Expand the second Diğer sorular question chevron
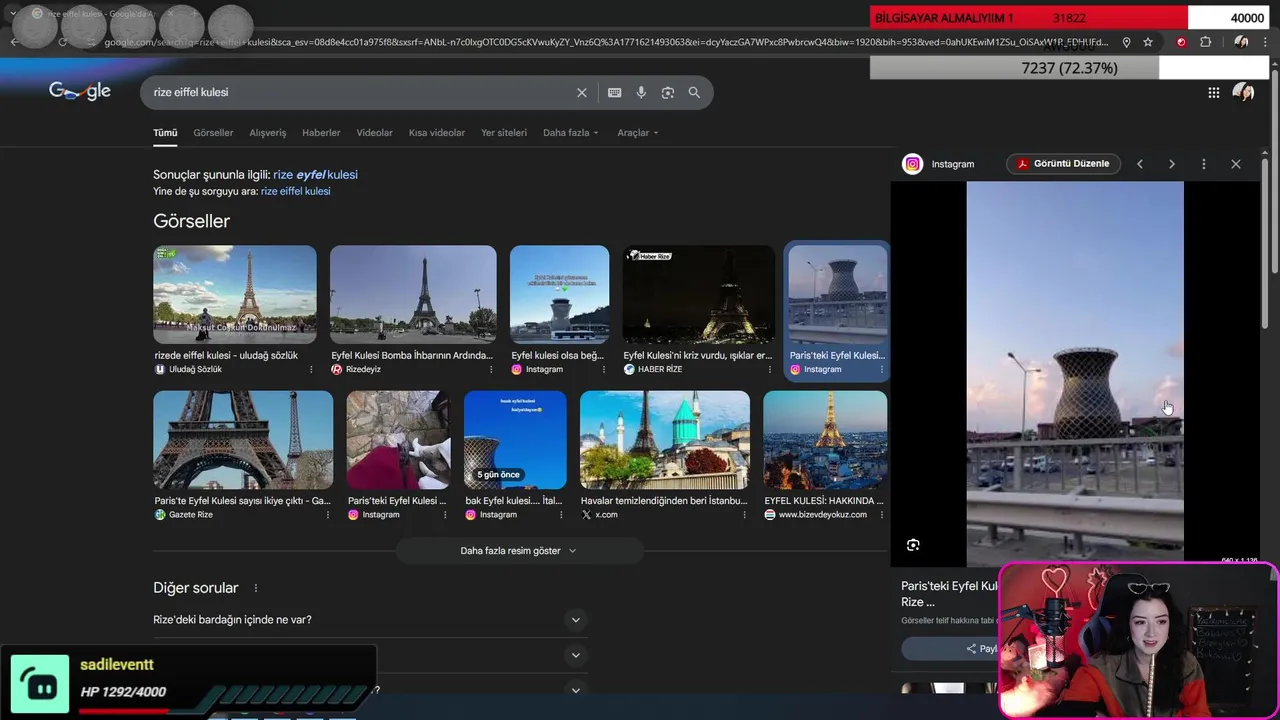This screenshot has height=720, width=1280. tap(575, 655)
